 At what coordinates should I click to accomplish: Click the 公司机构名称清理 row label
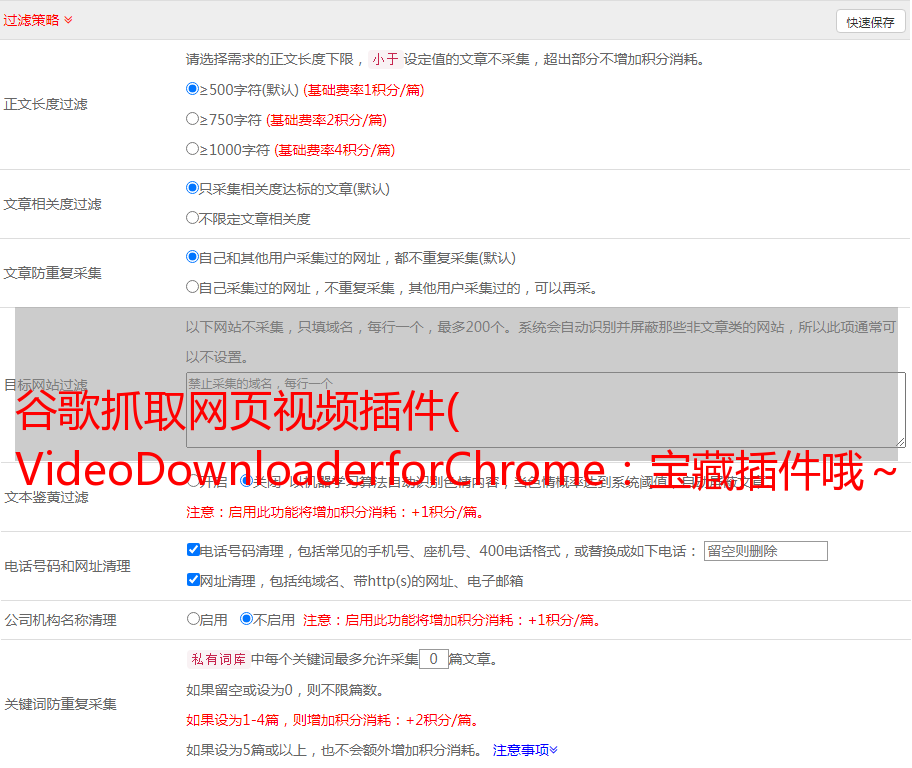click(x=60, y=620)
